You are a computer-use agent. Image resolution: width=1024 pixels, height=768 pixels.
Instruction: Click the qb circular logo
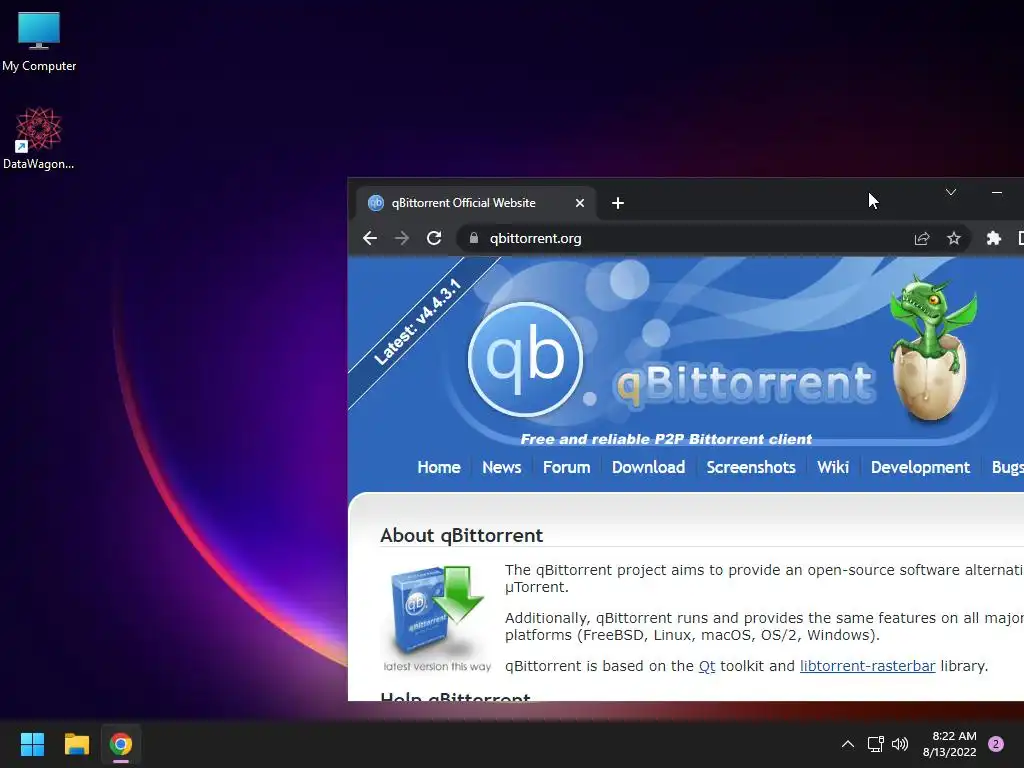point(526,359)
